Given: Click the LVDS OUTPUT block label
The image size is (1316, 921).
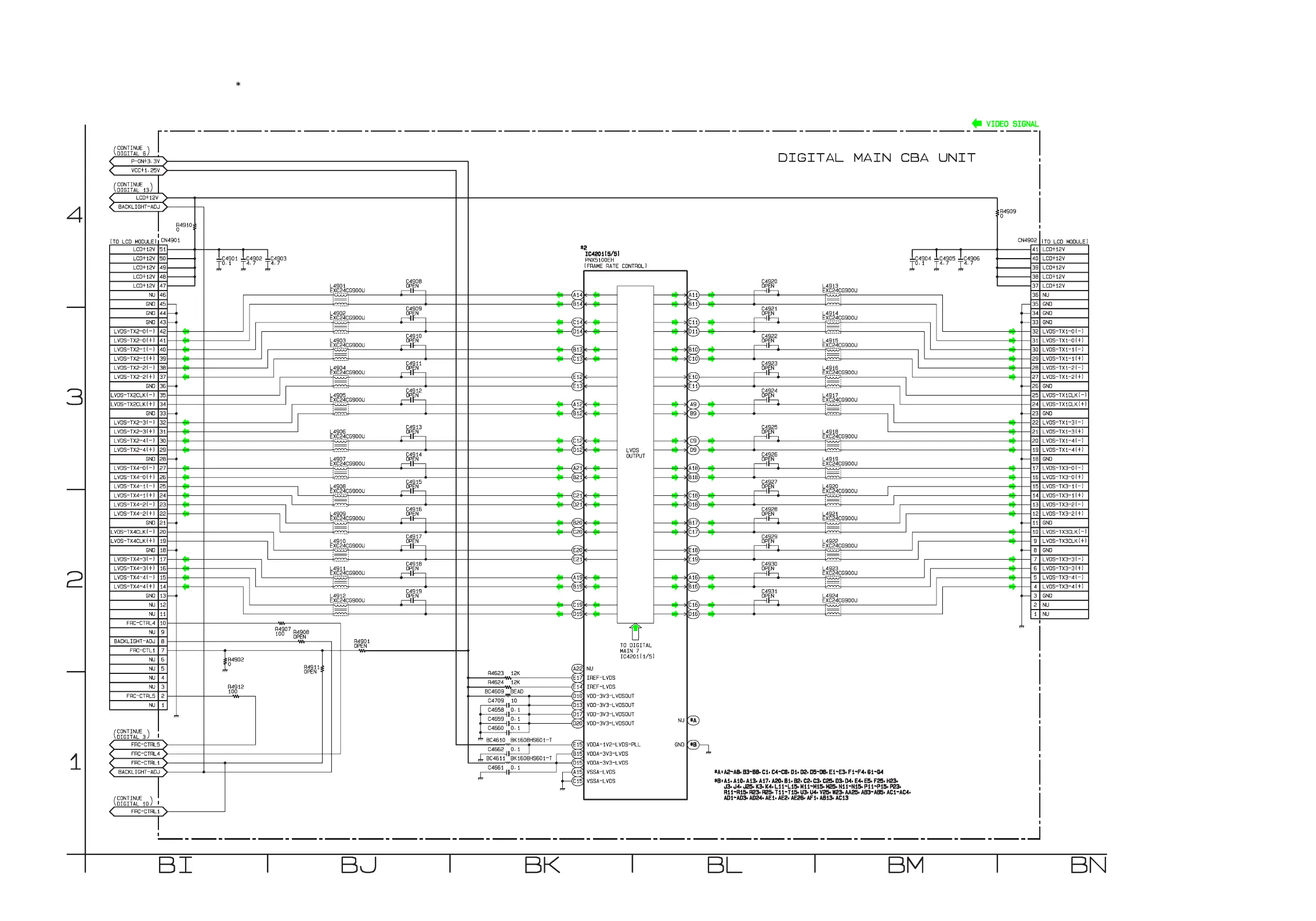Looking at the screenshot, I should click(635, 453).
